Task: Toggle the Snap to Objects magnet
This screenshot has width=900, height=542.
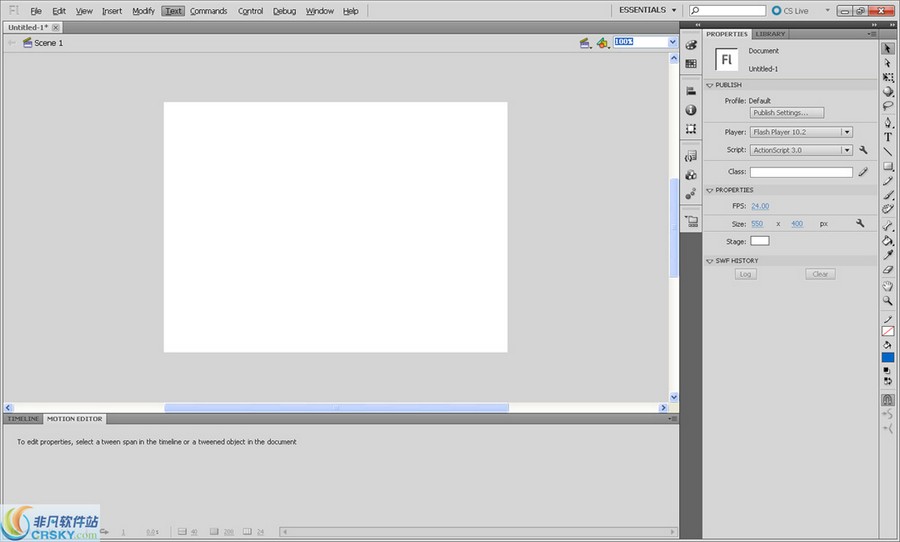Action: (887, 400)
